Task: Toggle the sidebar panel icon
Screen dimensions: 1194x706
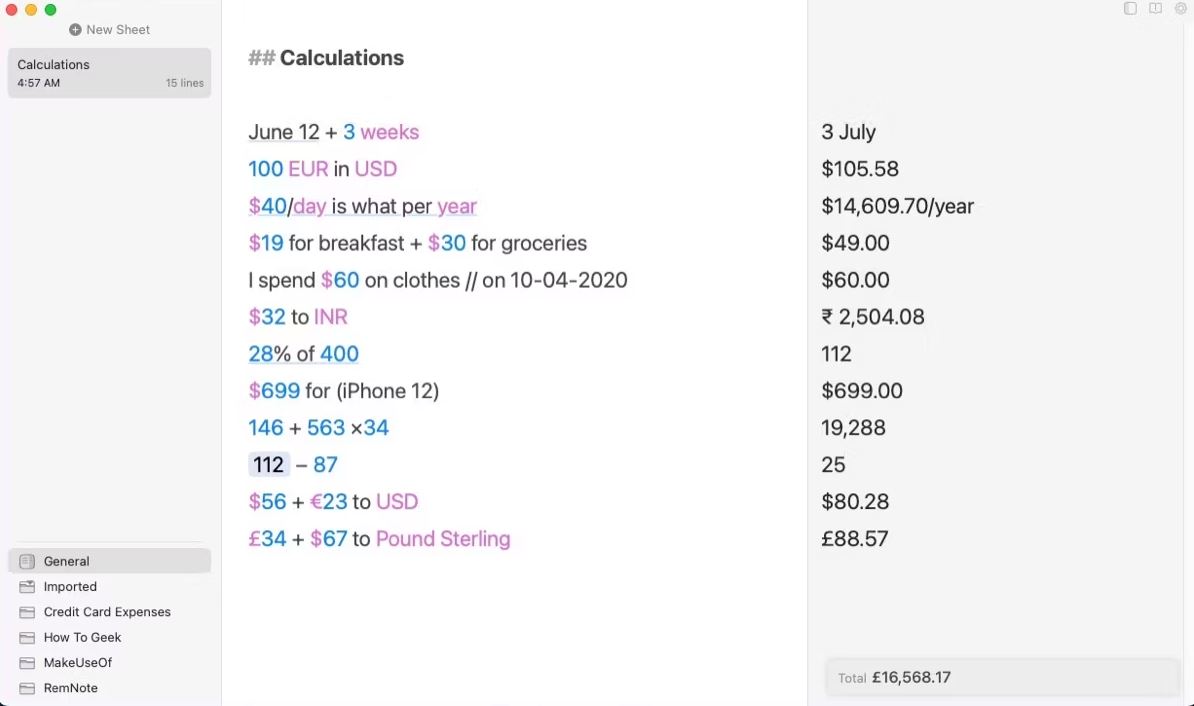Action: 1130,8
